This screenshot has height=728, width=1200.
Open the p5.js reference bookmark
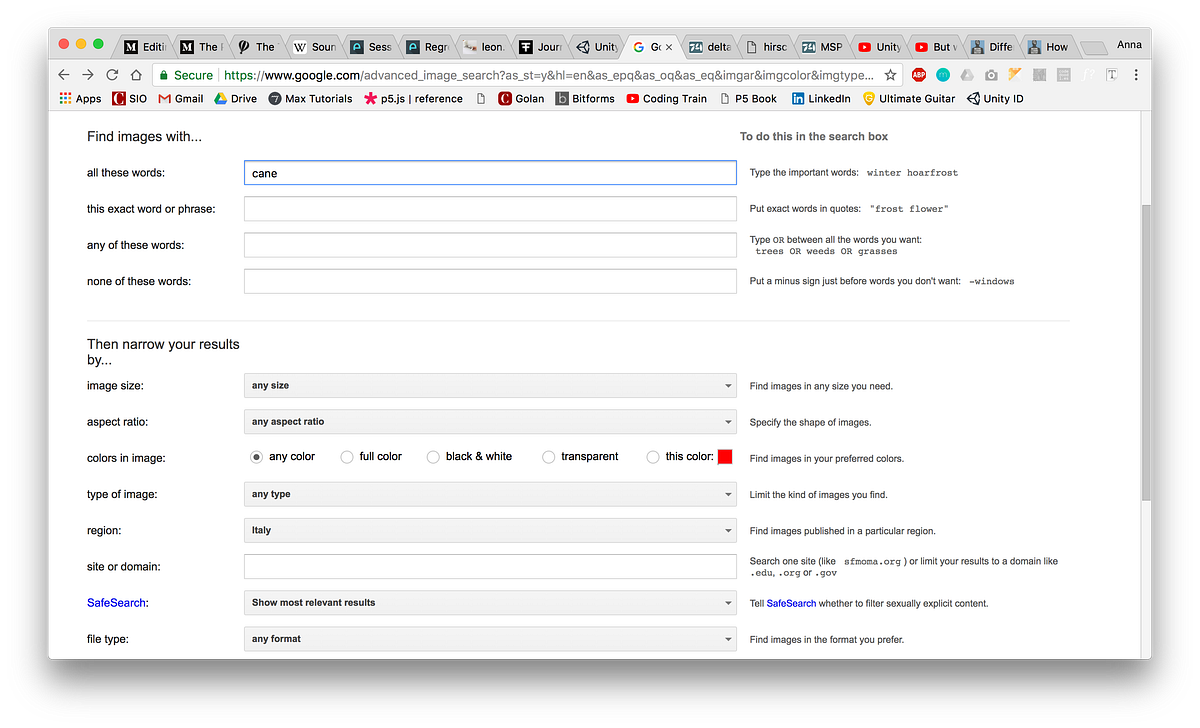(413, 99)
